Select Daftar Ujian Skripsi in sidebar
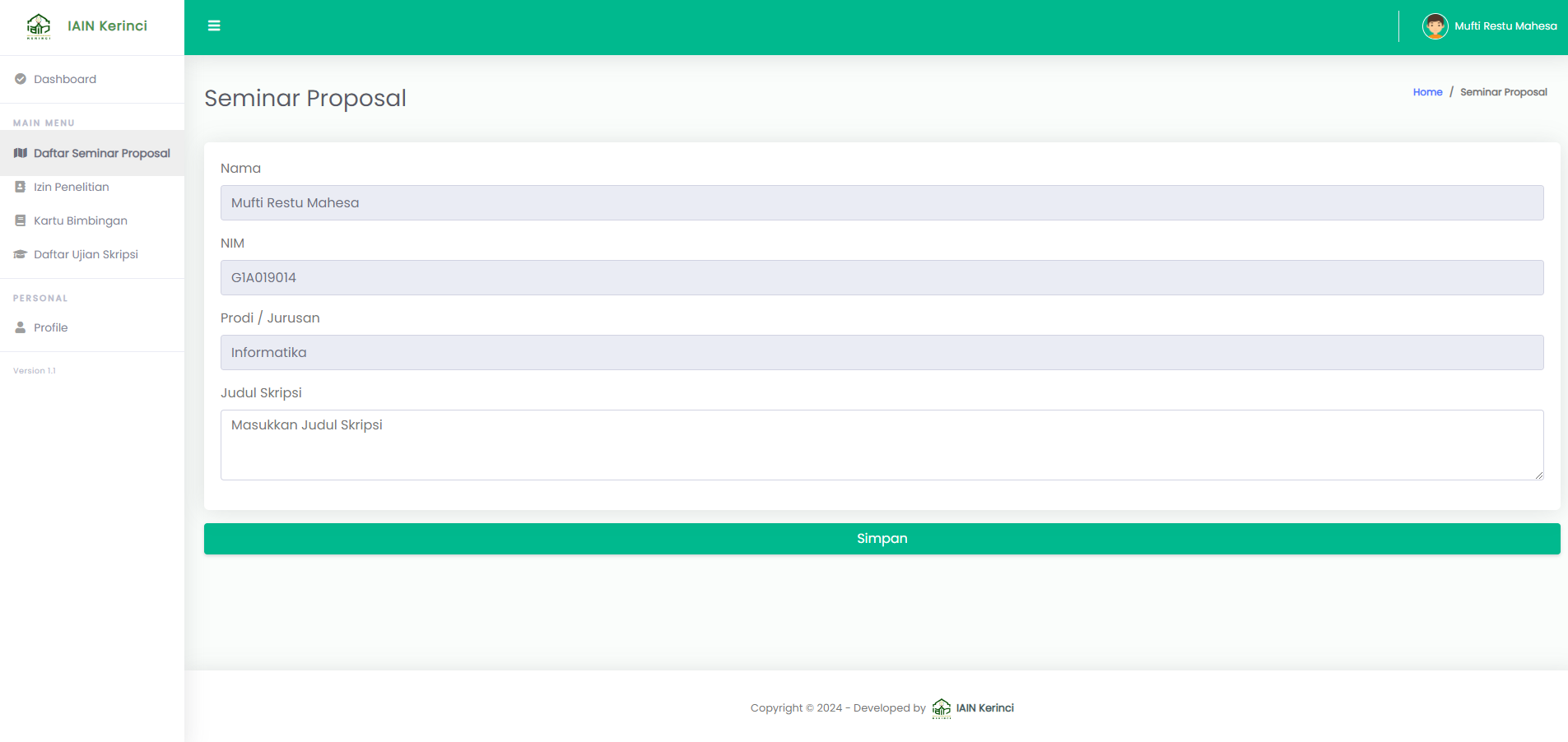1568x742 pixels. point(92,254)
